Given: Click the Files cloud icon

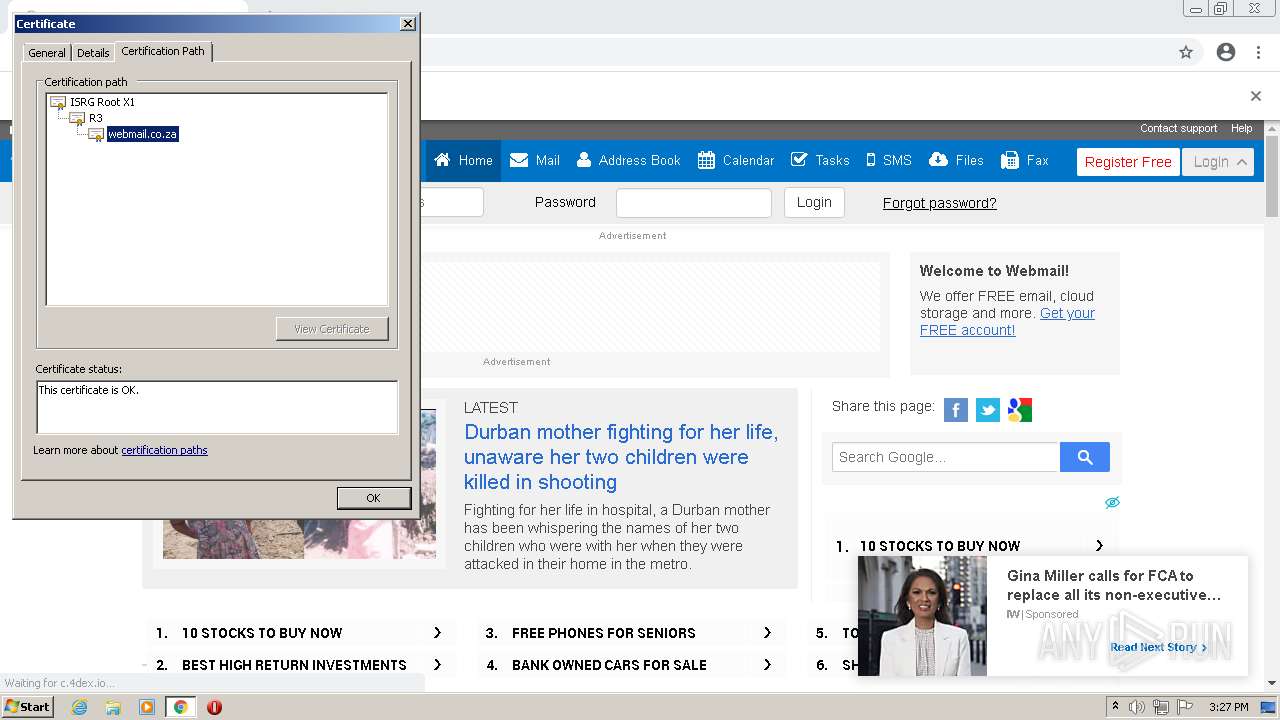Looking at the screenshot, I should tap(938, 160).
